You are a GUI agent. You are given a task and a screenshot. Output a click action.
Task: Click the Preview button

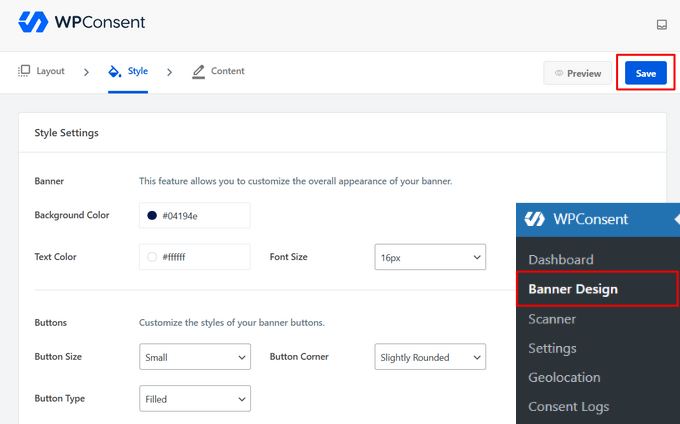pos(578,73)
